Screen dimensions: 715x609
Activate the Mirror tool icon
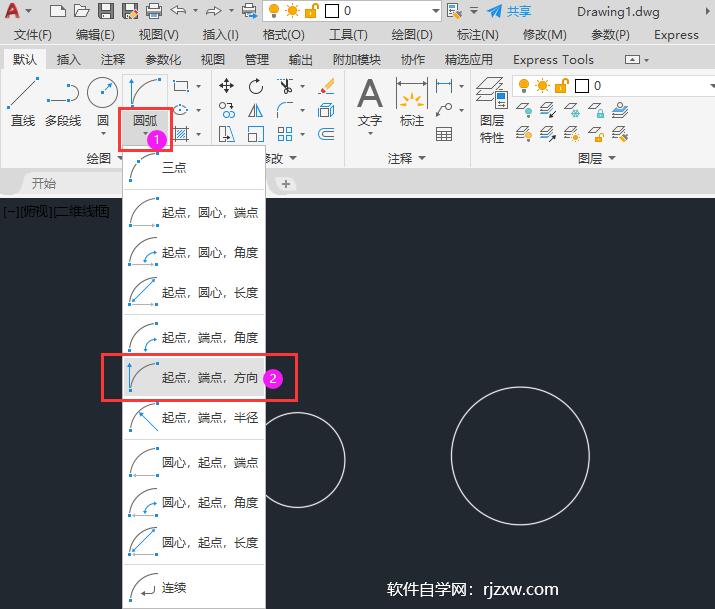[256, 110]
